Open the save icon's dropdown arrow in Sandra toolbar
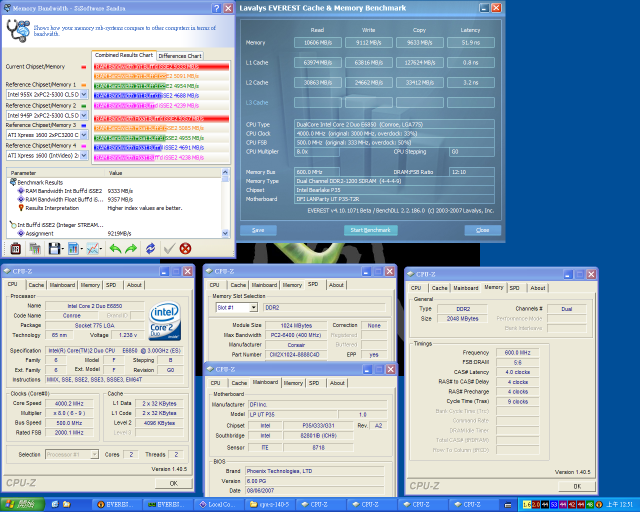The width and height of the screenshot is (640, 512). (62, 249)
